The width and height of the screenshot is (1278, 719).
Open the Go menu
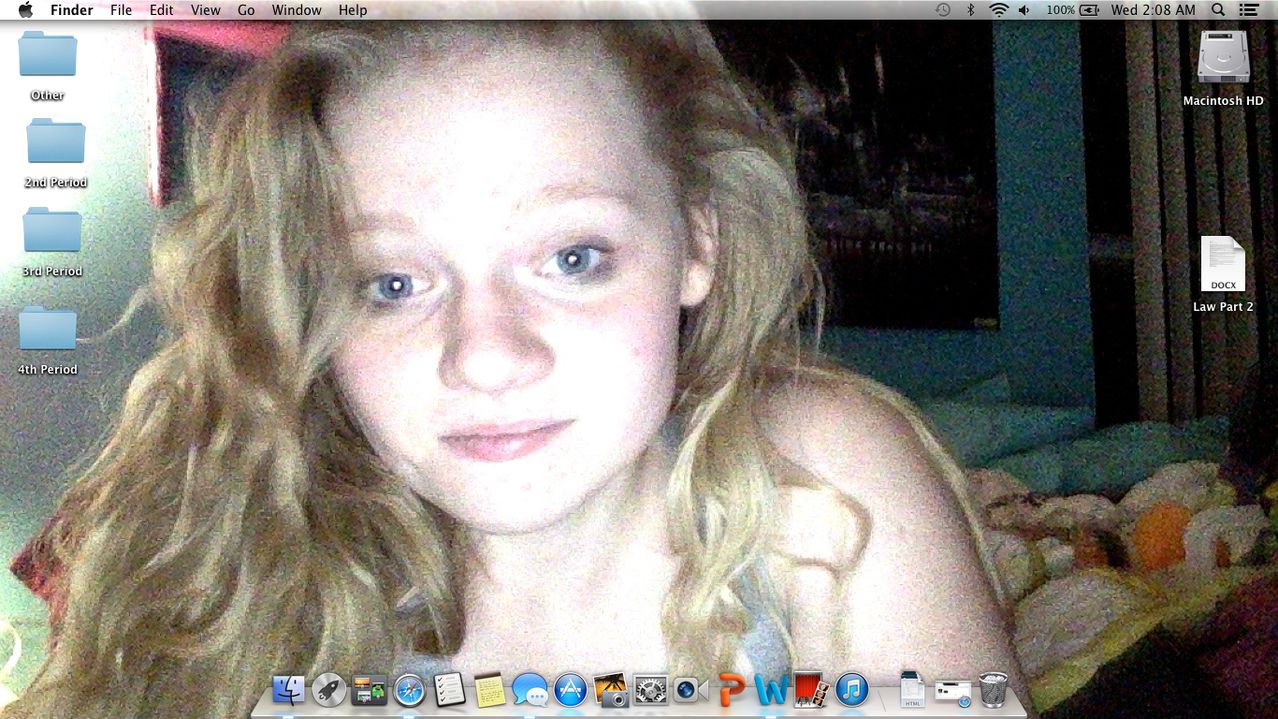tap(246, 10)
